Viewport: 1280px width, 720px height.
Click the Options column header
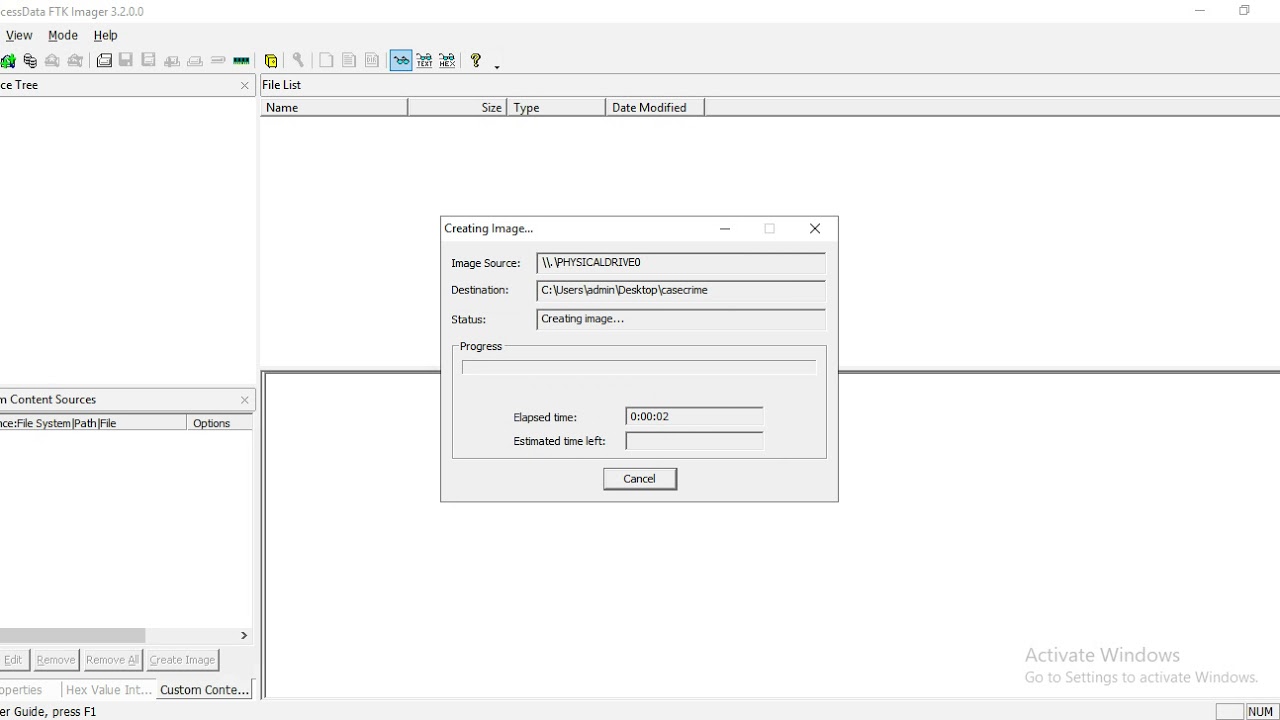coord(219,423)
